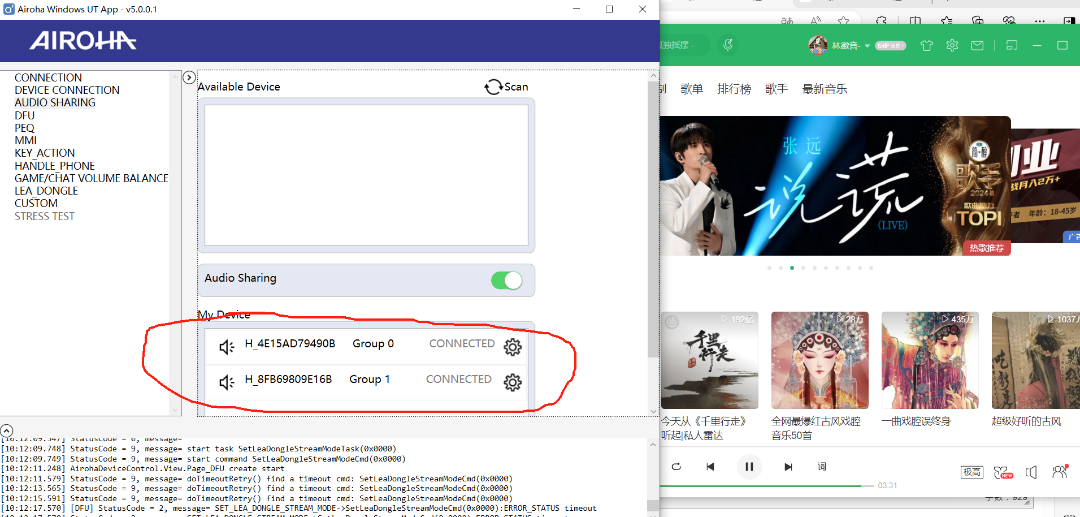This screenshot has height=517, width=1080.
Task: Click the Group 1 label
Action: pos(370,379)
